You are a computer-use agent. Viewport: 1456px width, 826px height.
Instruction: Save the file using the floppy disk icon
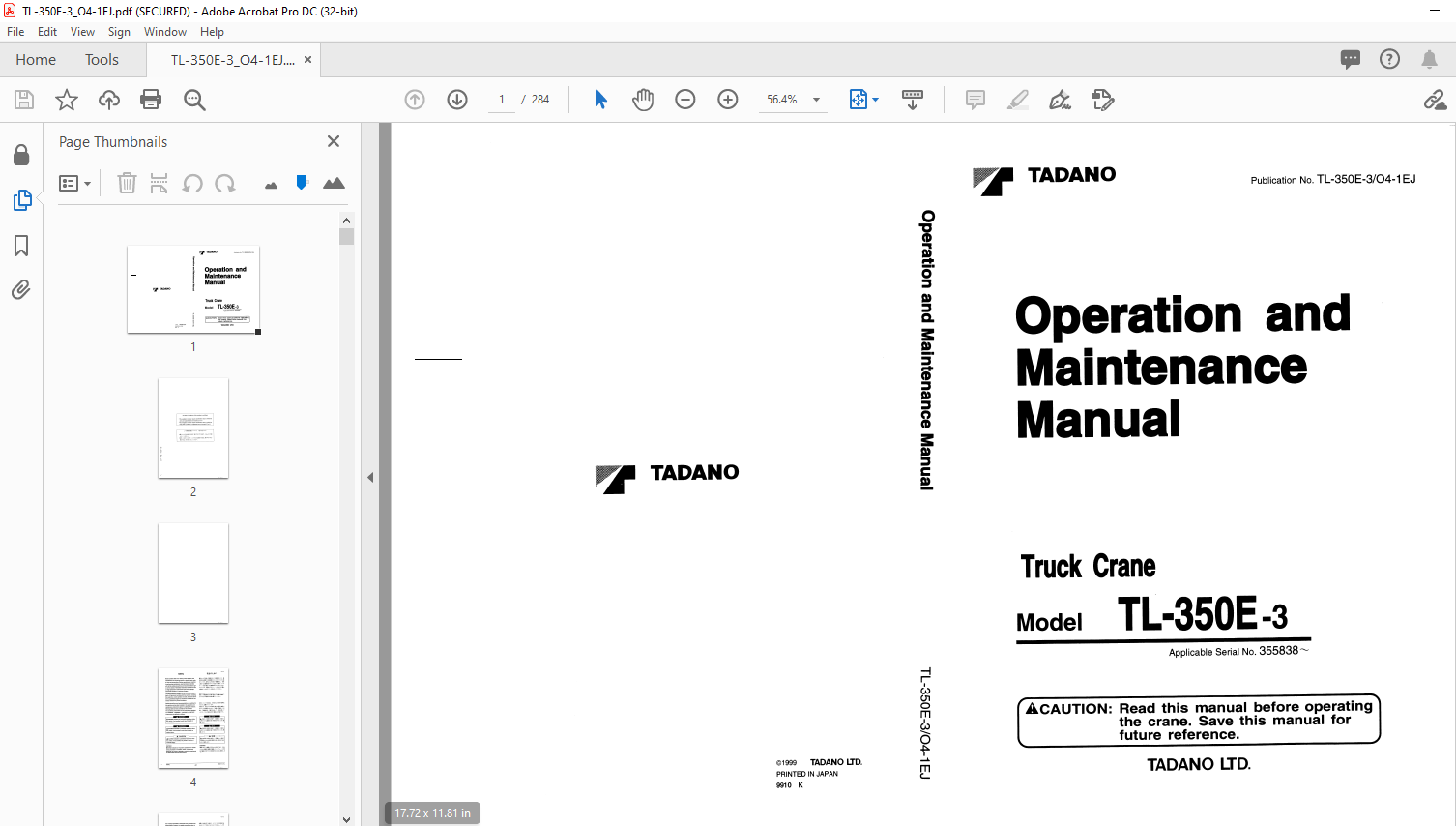coord(24,100)
